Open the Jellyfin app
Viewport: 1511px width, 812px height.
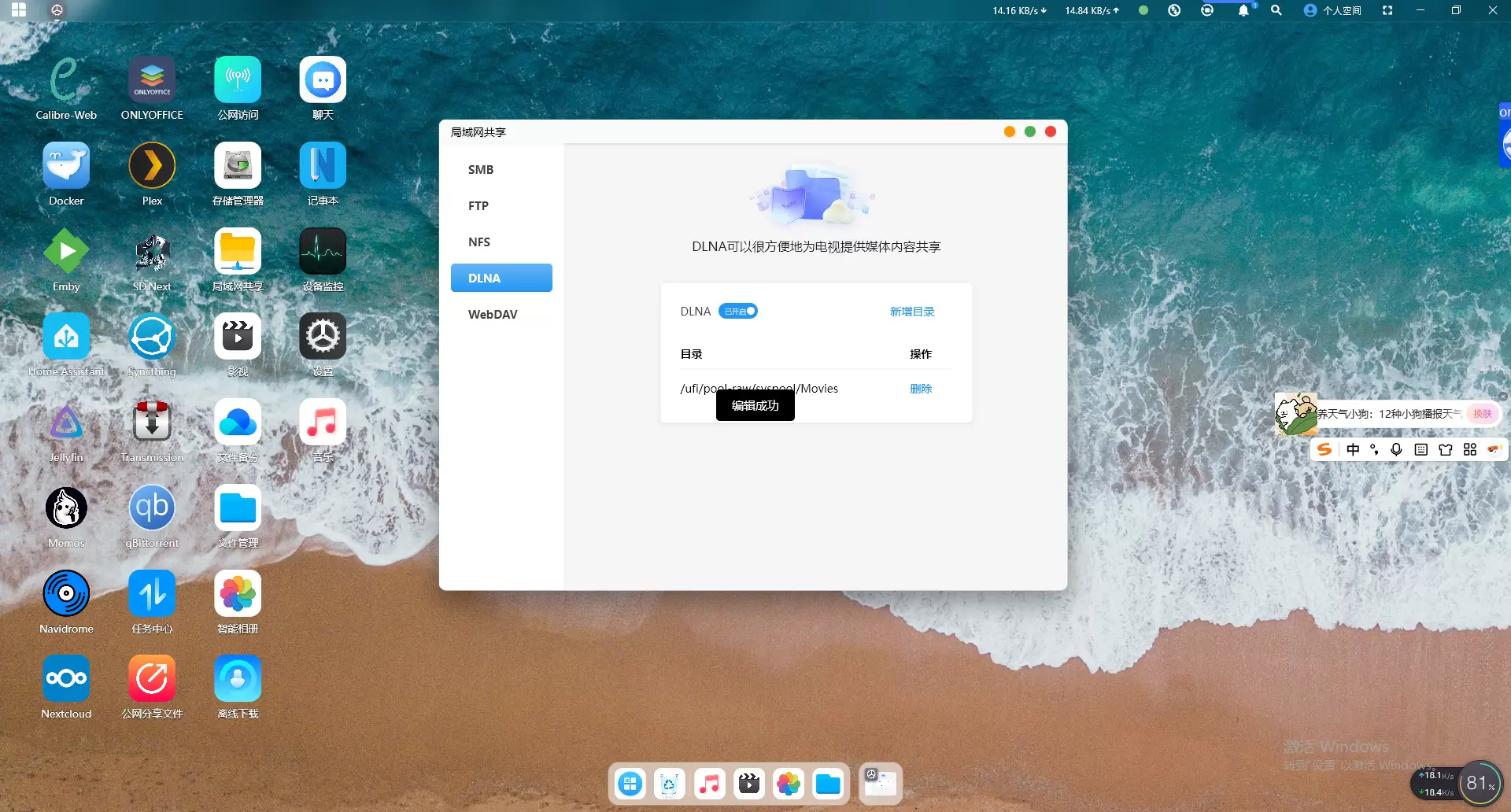tap(66, 423)
